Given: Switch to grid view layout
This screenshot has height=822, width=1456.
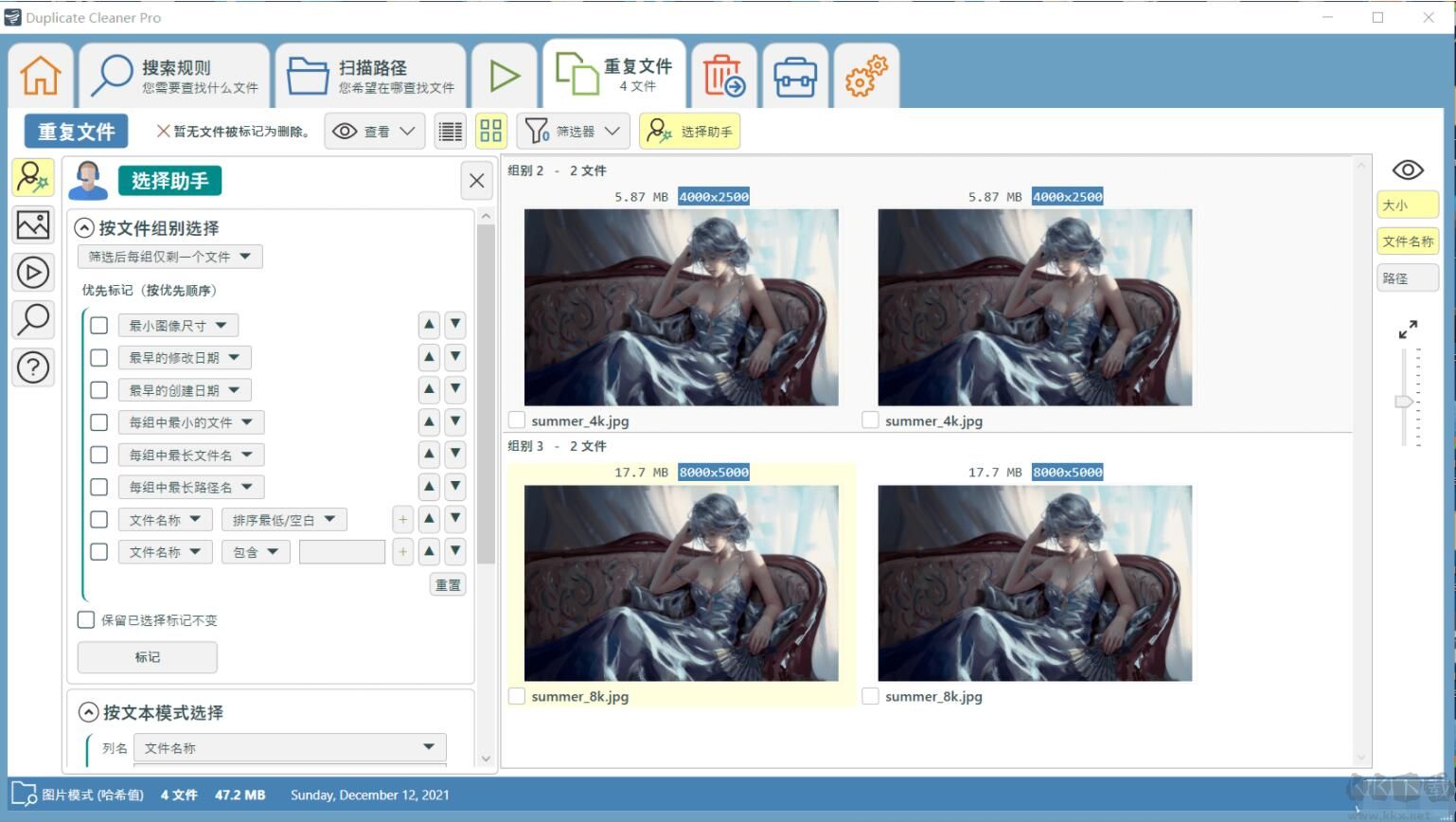Looking at the screenshot, I should click(x=490, y=131).
